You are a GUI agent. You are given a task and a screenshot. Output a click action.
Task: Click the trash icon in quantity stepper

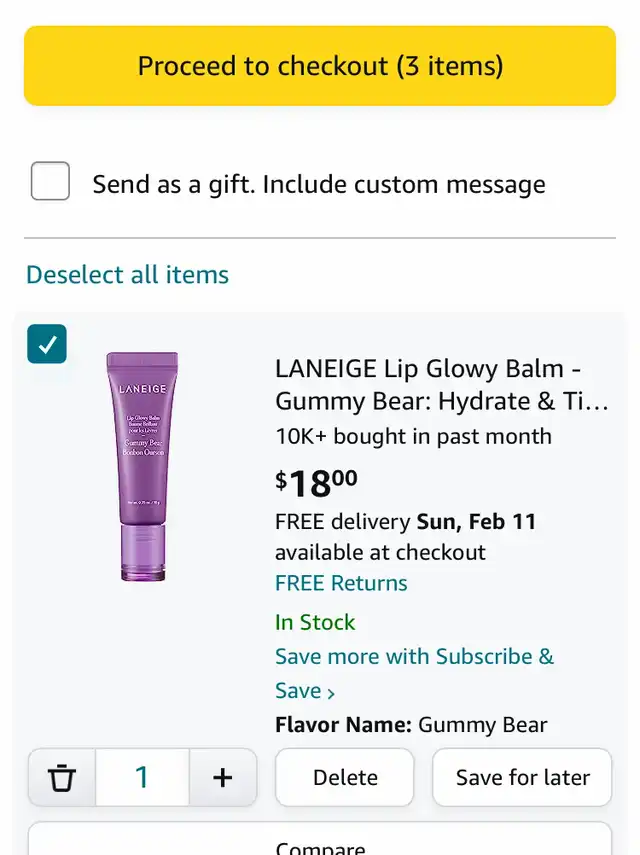62,777
